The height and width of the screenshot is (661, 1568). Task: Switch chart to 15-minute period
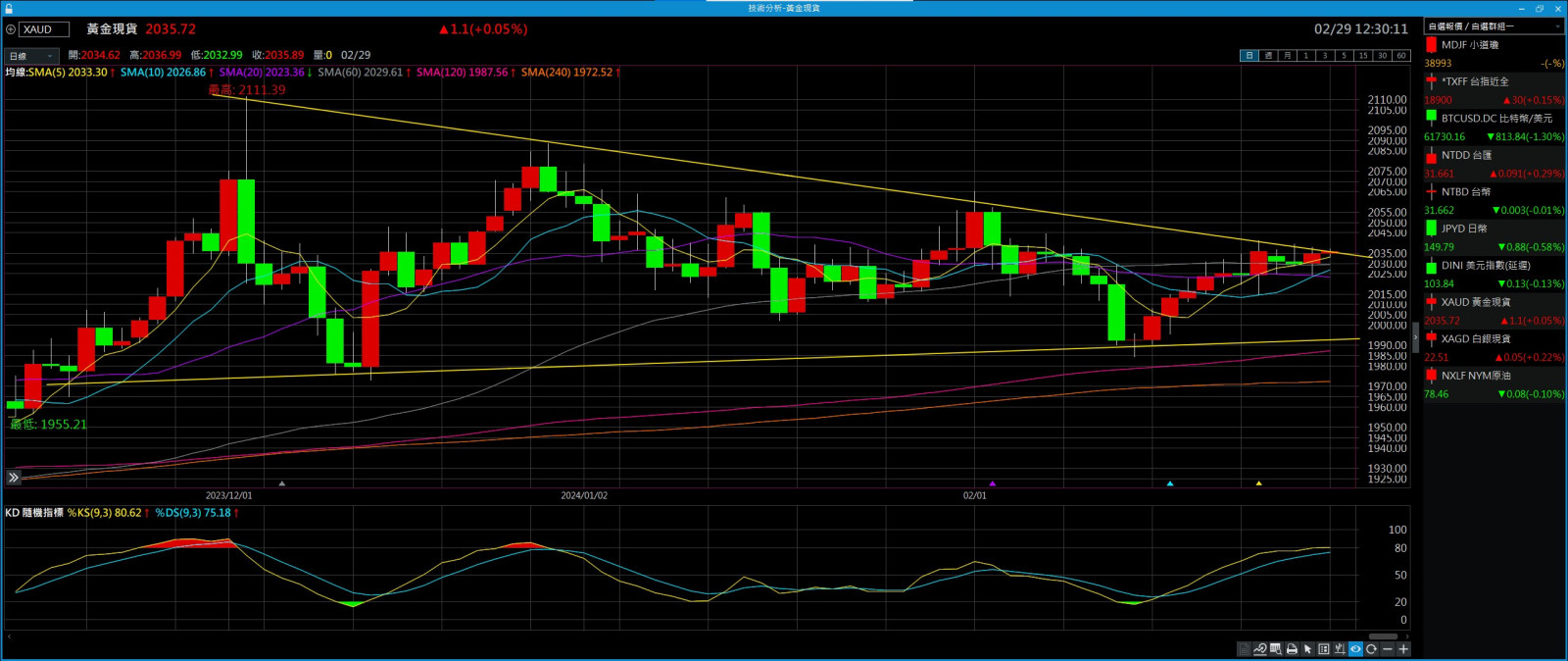[1362, 56]
